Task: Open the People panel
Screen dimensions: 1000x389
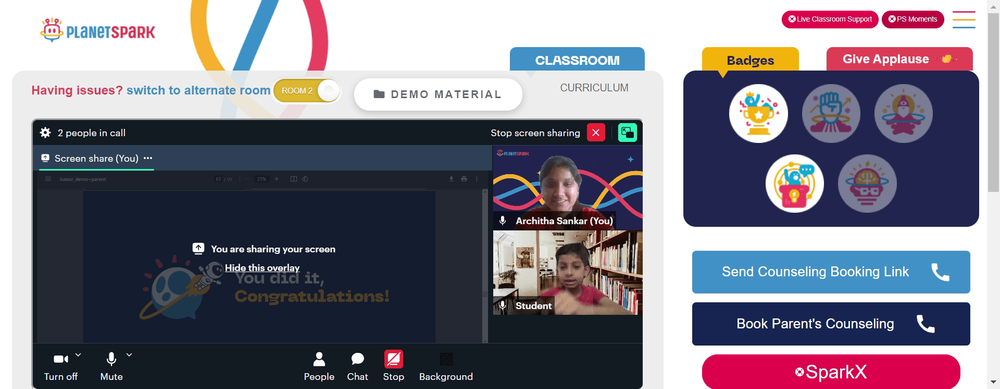Action: point(319,367)
